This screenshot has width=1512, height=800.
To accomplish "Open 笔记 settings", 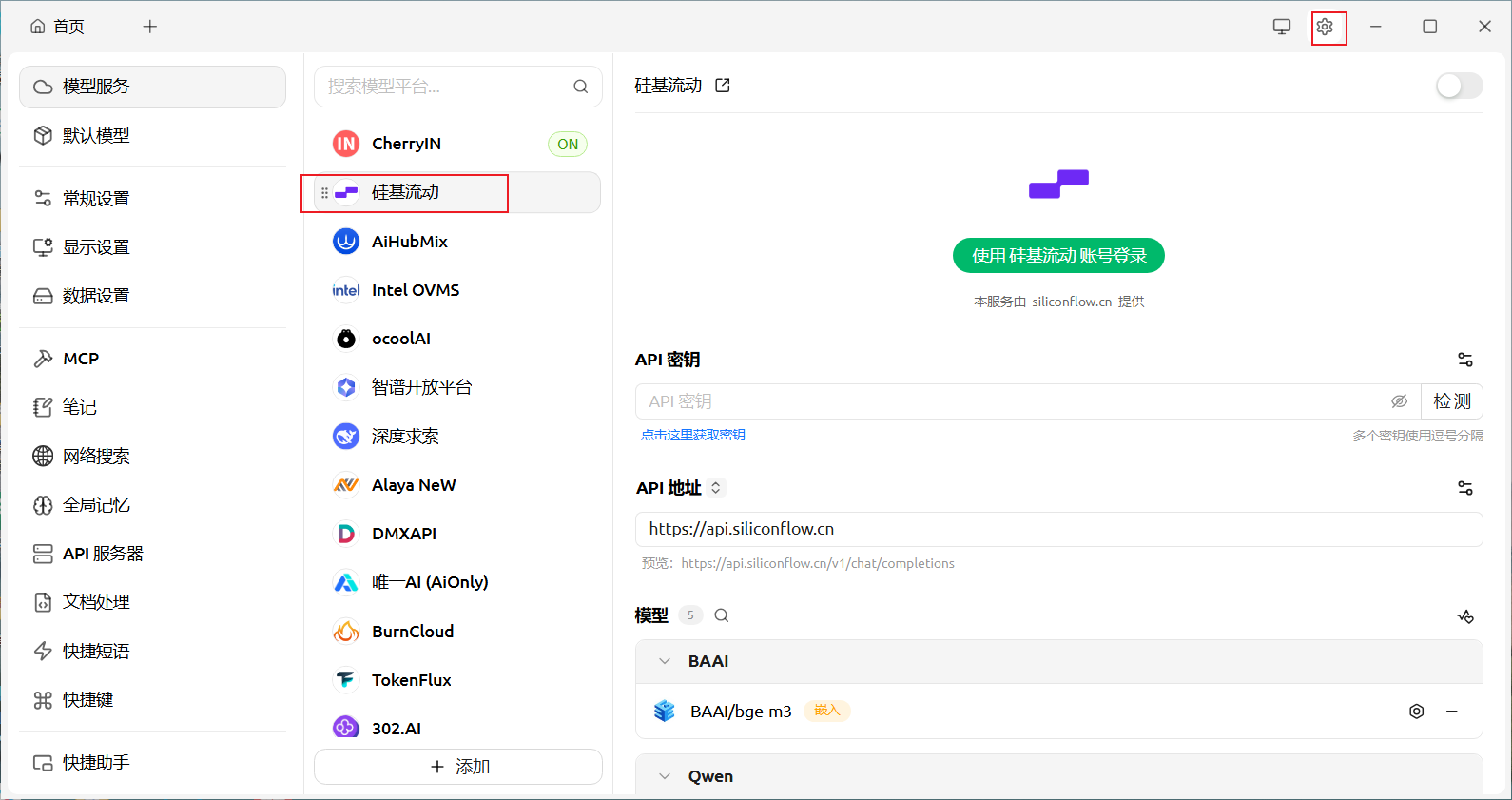I will pos(152,407).
